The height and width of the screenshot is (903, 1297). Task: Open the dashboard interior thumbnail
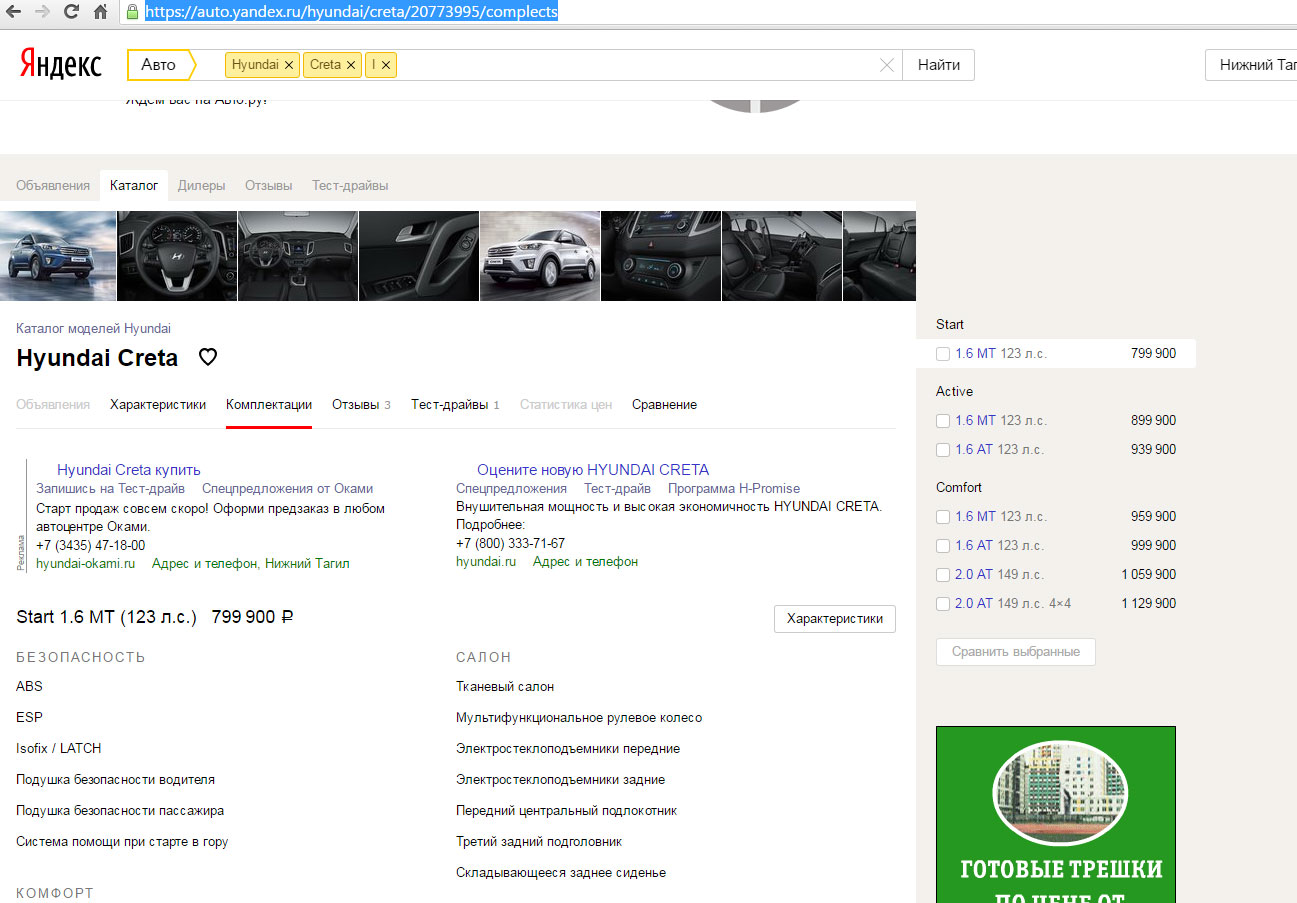point(298,256)
